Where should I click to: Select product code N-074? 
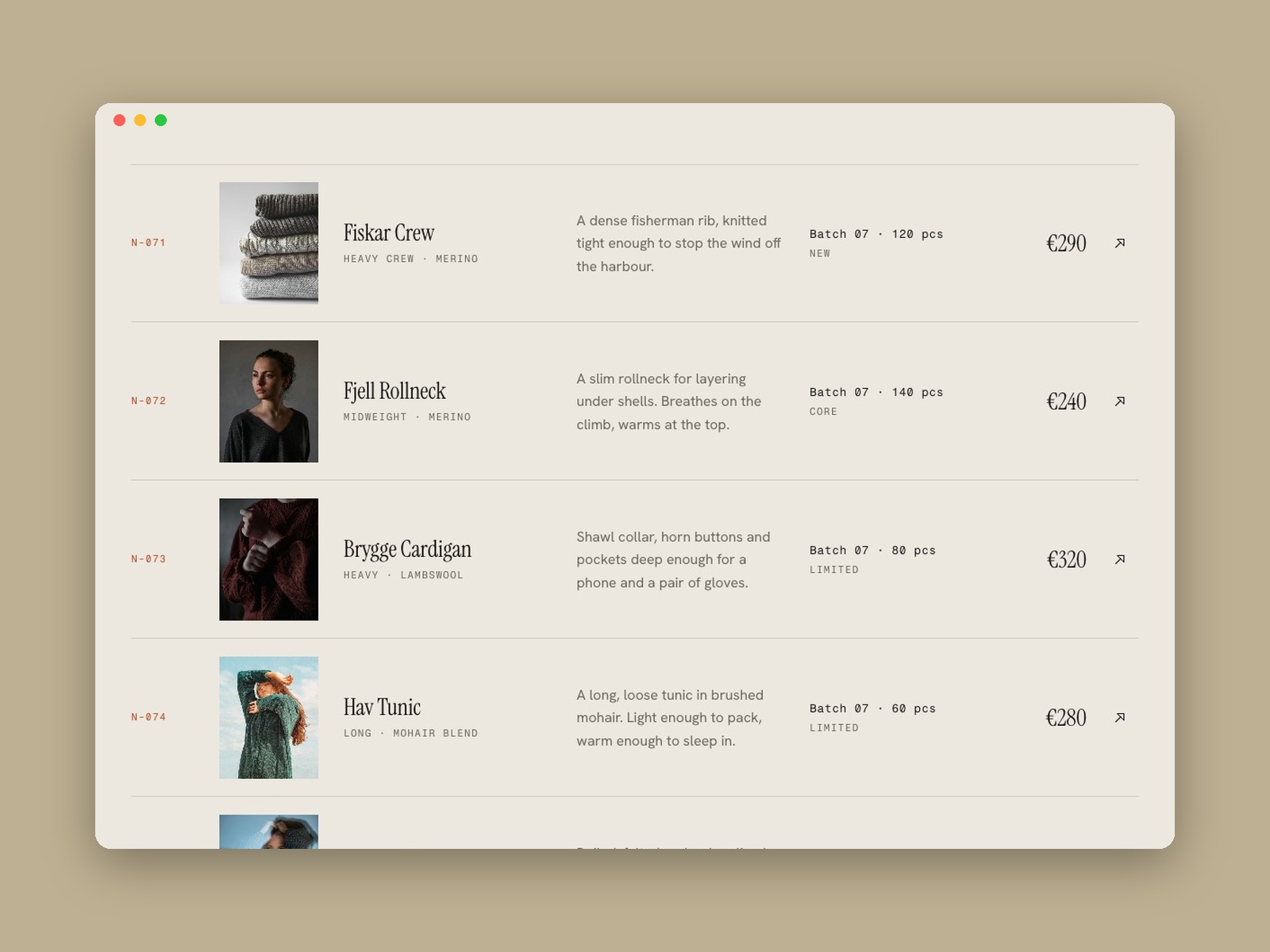[x=148, y=717]
